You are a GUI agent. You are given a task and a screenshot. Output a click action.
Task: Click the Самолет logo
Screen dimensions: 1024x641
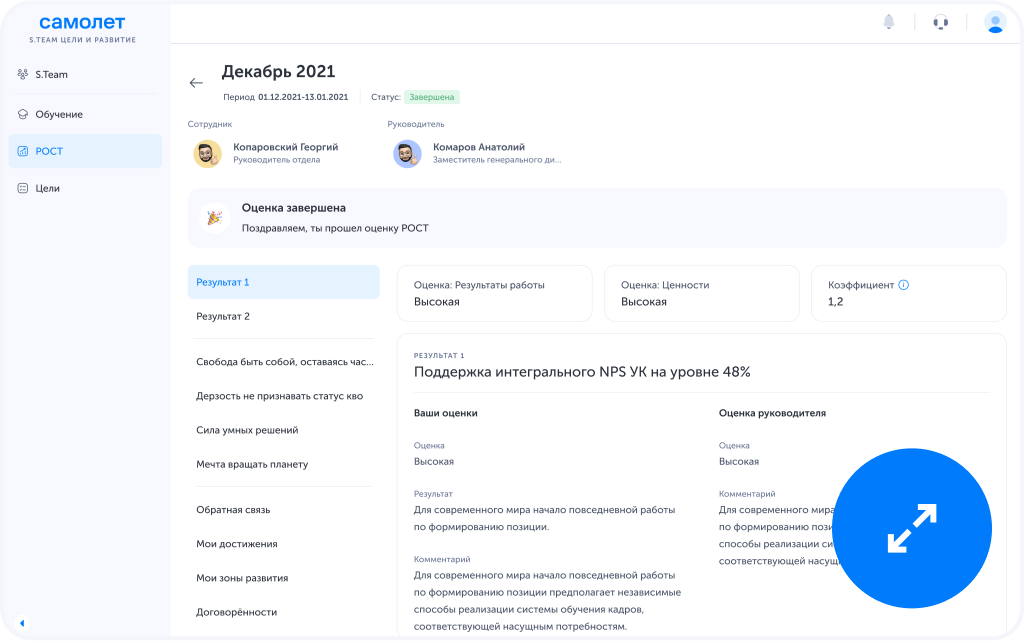pyautogui.click(x=83, y=22)
